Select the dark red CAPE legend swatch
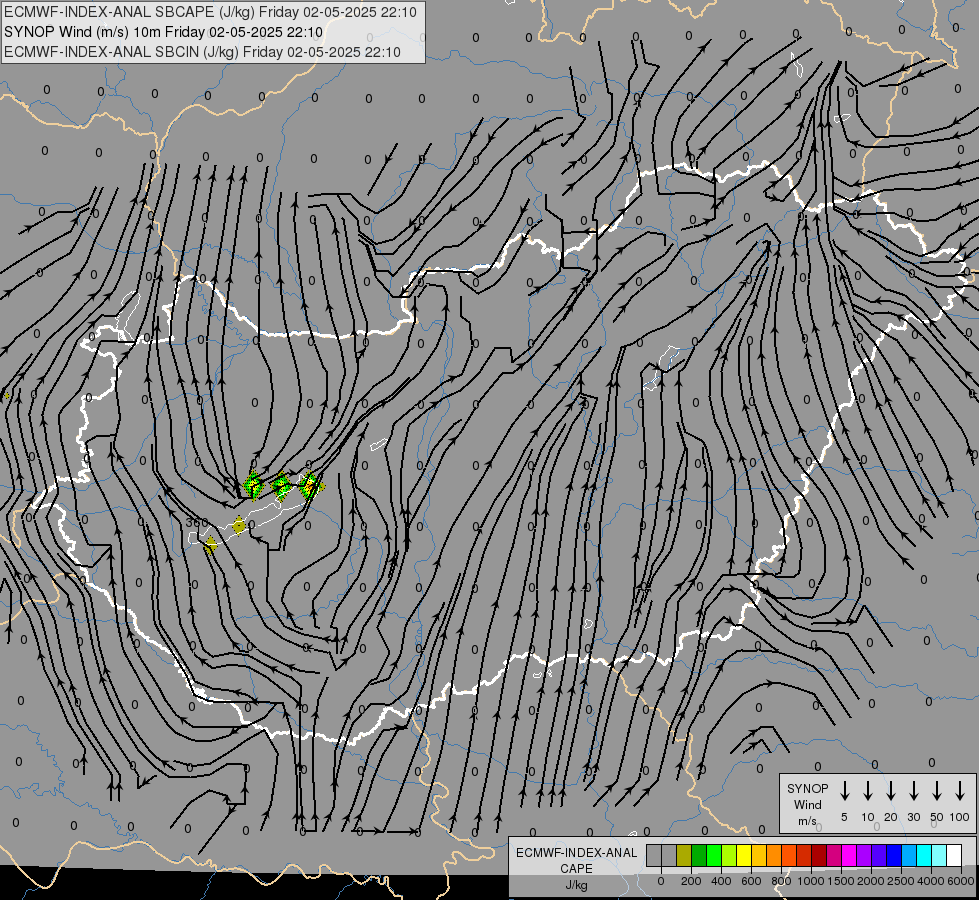Viewport: 979px width, 900px height. click(x=819, y=855)
